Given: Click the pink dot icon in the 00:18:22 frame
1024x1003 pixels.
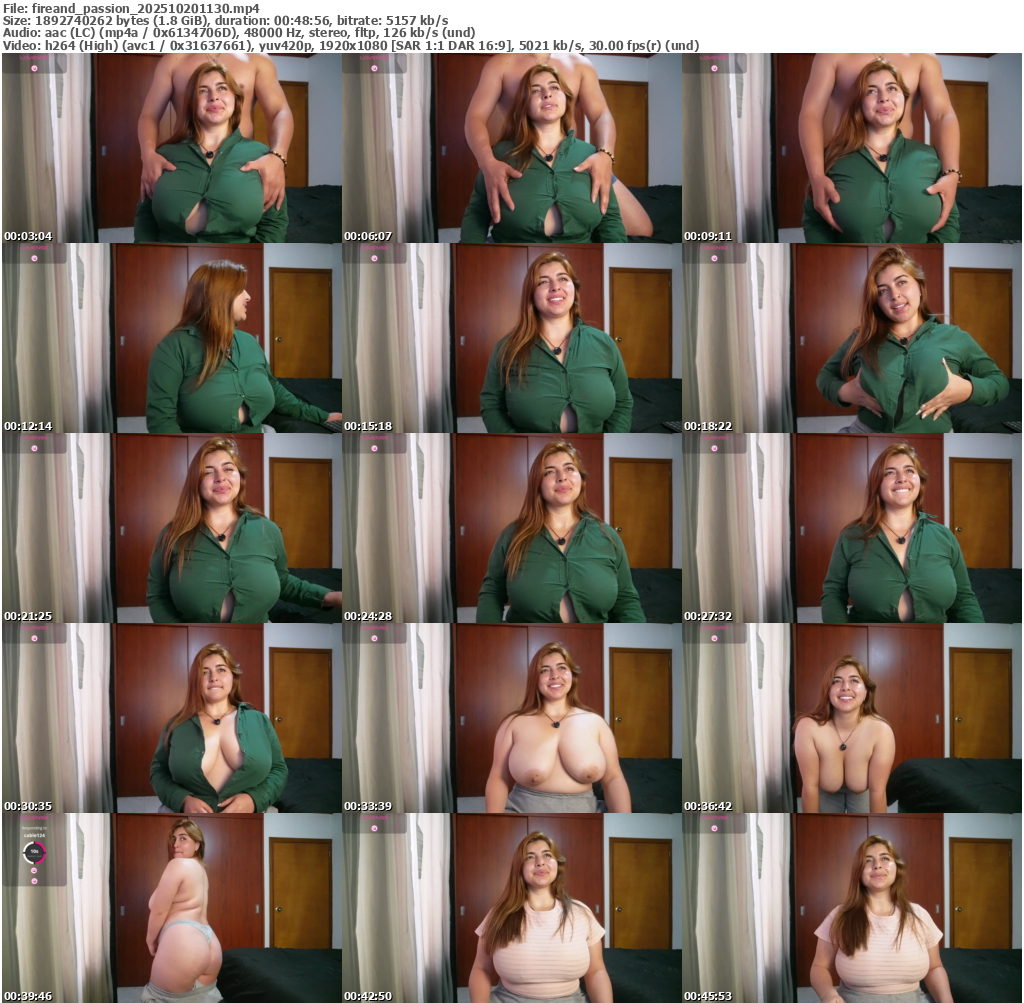Looking at the screenshot, I should [714, 257].
